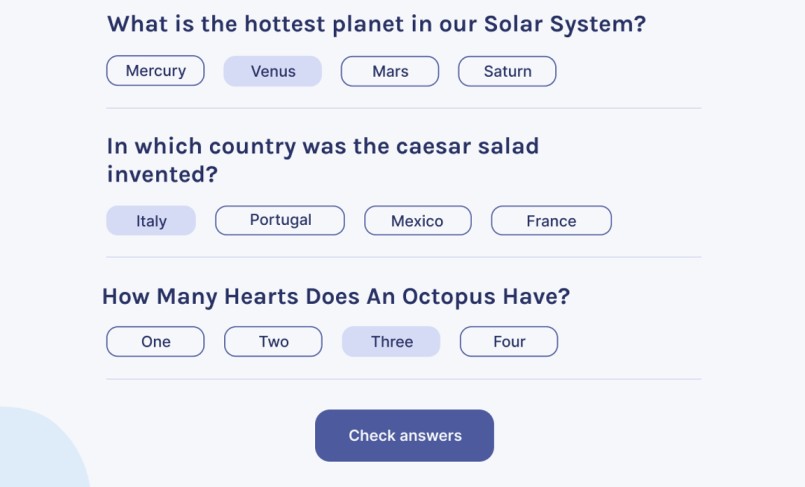805x487 pixels.
Task: Click the divider line below the planet answers
Action: (x=403, y=108)
